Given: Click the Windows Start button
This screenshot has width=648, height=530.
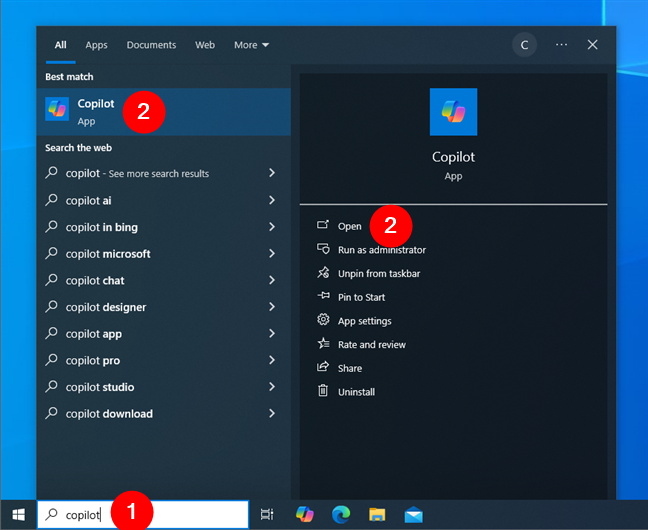Looking at the screenshot, I should (18, 514).
